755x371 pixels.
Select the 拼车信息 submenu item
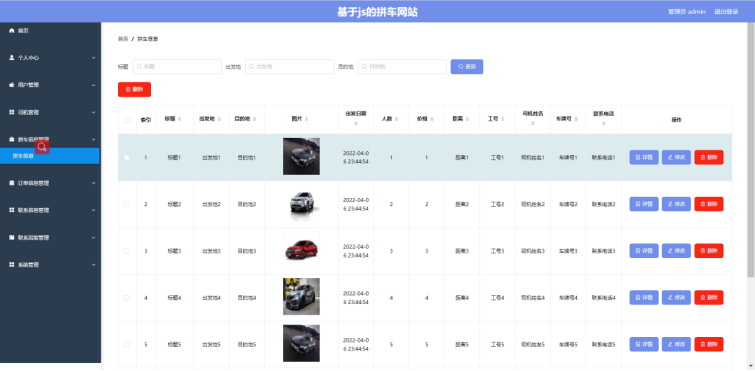point(50,156)
